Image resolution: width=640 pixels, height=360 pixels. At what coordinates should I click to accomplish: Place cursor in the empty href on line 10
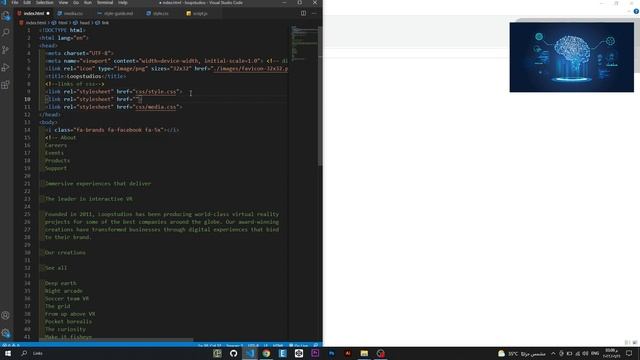pos(137,99)
